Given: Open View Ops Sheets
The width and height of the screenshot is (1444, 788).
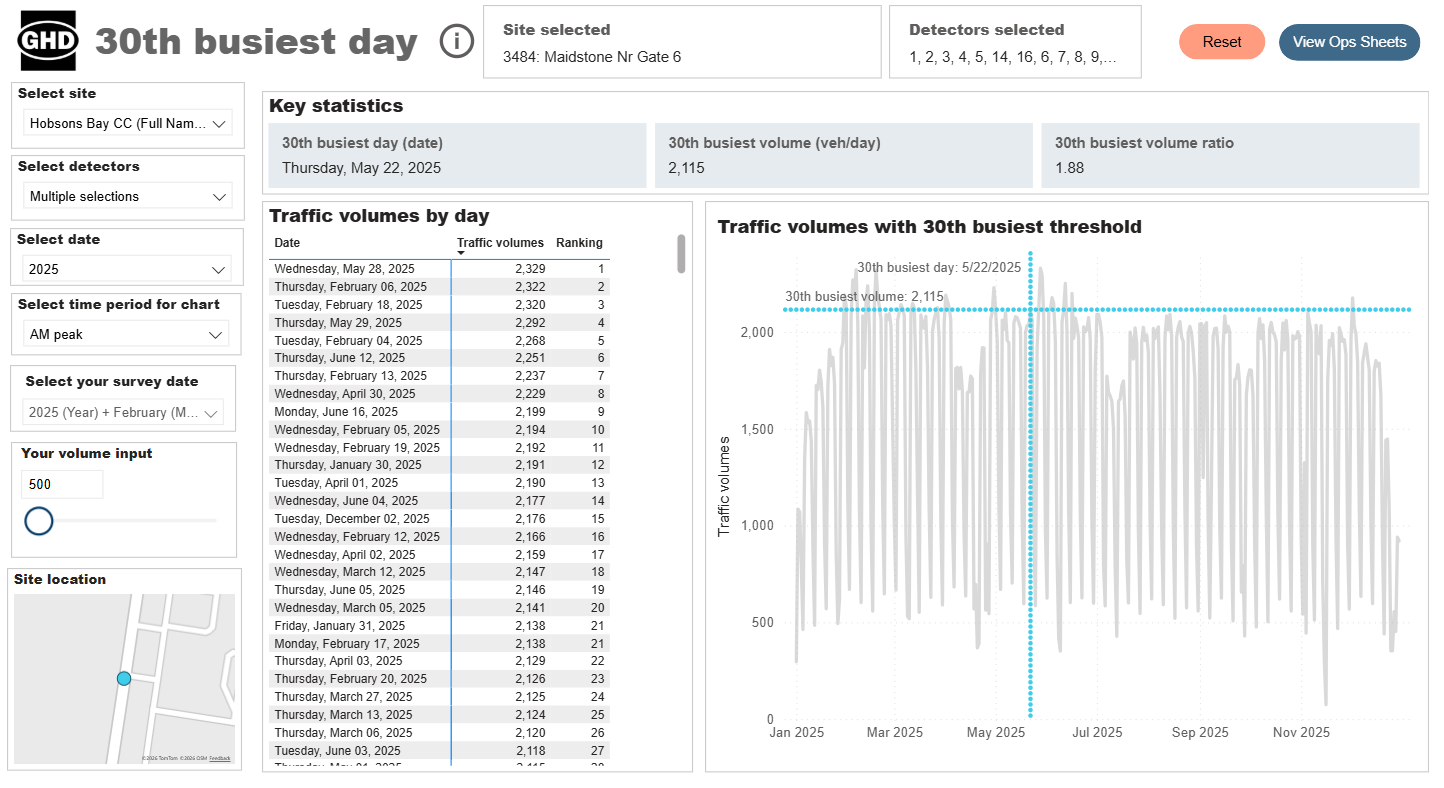Looking at the screenshot, I should tap(1349, 42).
